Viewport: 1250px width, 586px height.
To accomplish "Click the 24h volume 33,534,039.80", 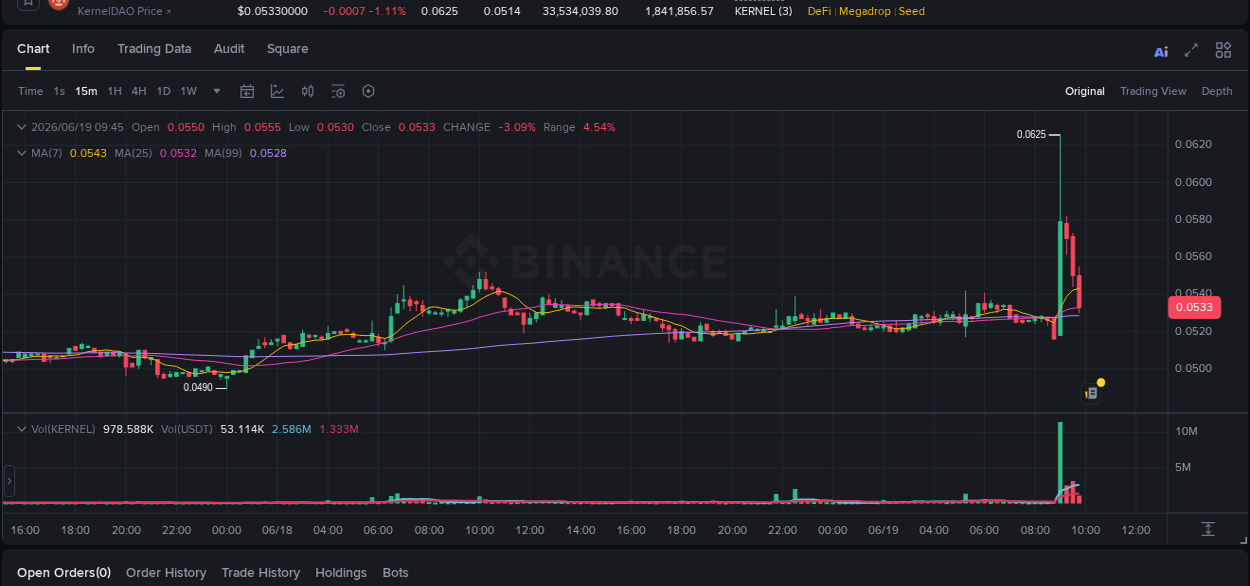I will pos(580,11).
